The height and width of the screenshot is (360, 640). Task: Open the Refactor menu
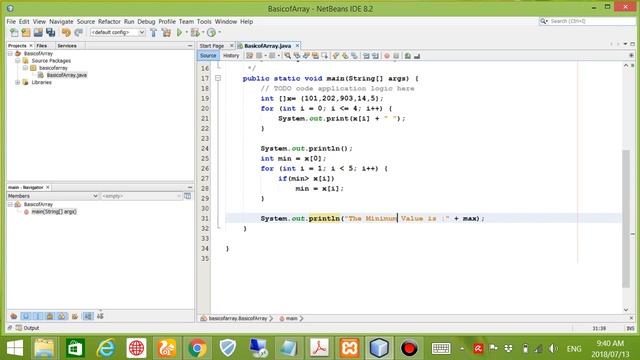(109, 21)
